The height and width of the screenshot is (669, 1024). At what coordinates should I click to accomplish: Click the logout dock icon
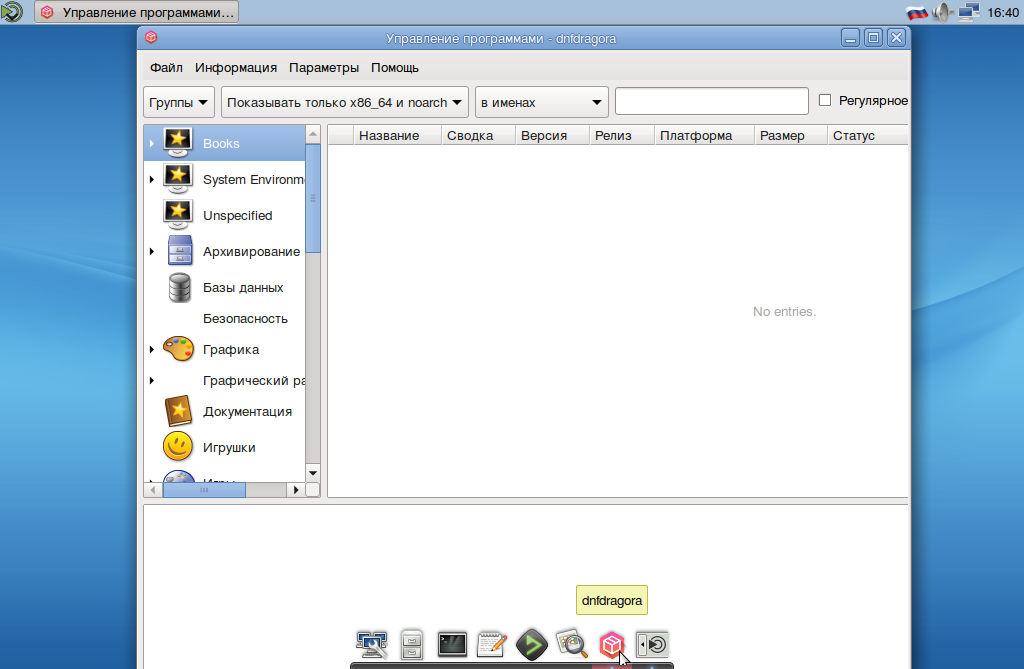point(652,645)
